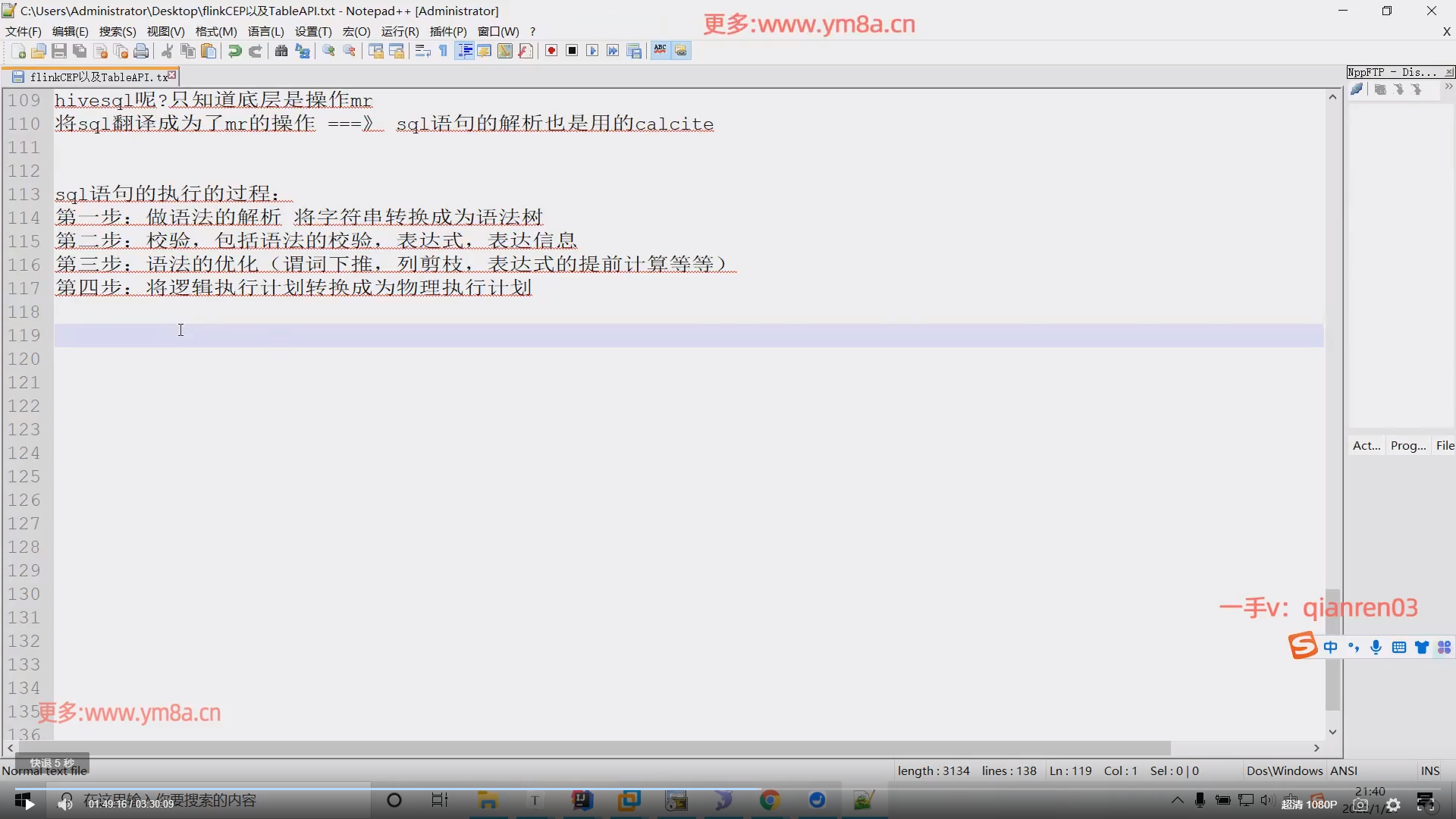Click the Undo arrow icon
Image resolution: width=1456 pixels, height=819 pixels.
[235, 51]
